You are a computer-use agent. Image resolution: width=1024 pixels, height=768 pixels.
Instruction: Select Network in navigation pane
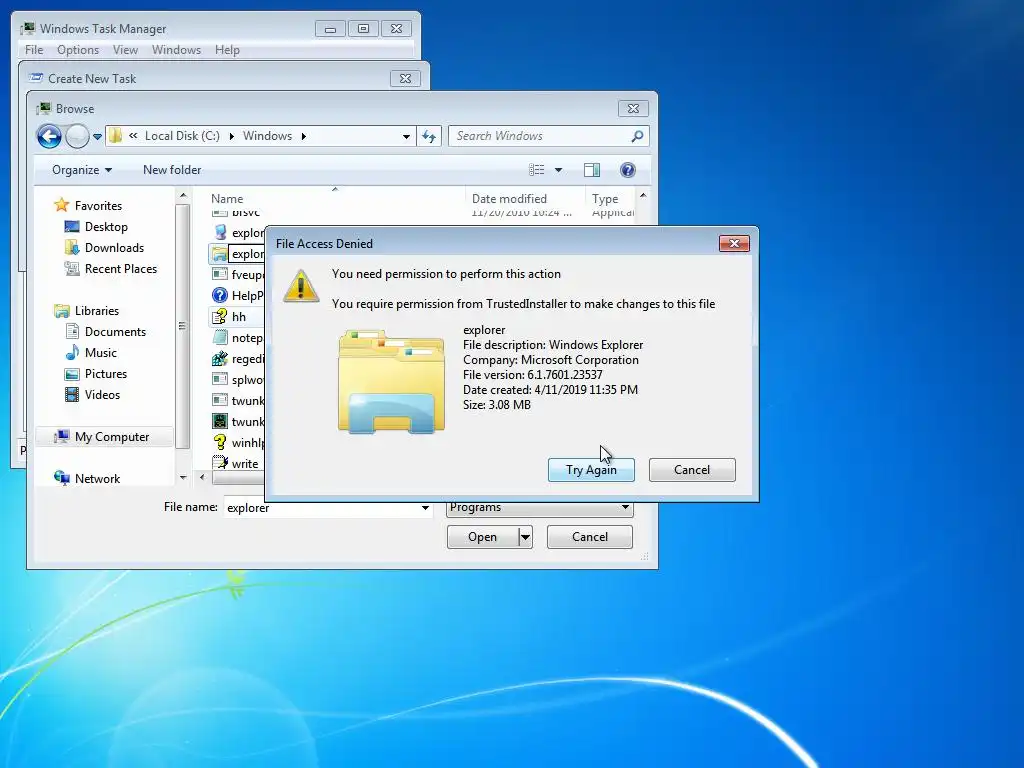[x=97, y=479]
